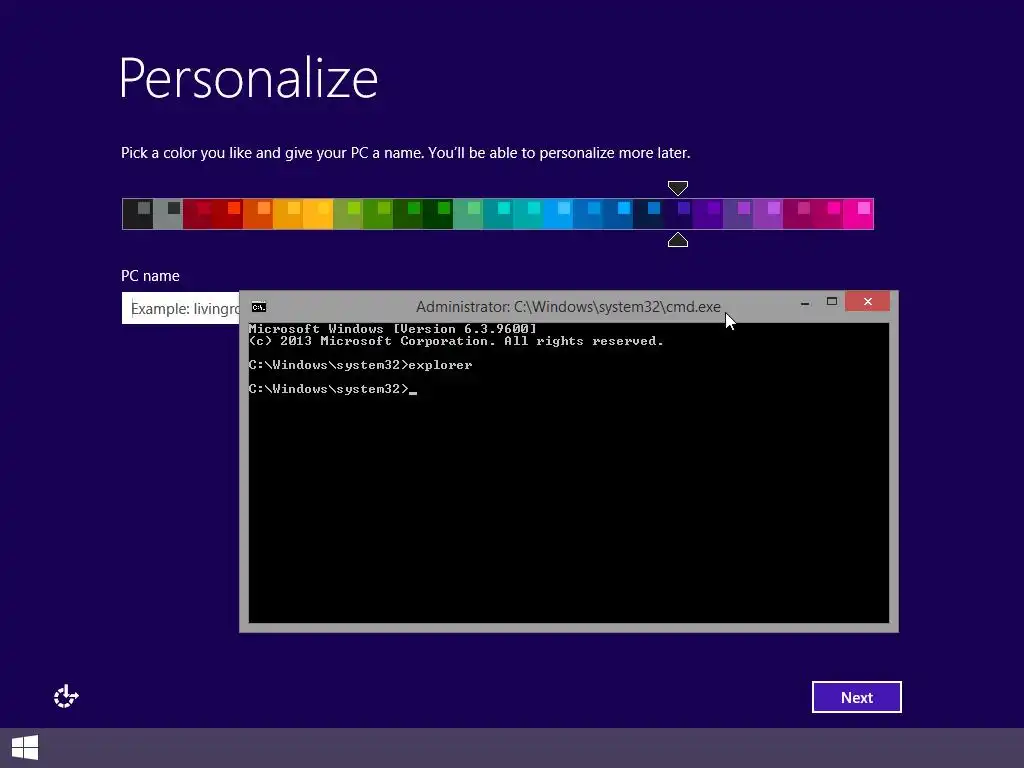
Task: Click the 'Pick a color you like' instruction text
Action: click(x=406, y=153)
